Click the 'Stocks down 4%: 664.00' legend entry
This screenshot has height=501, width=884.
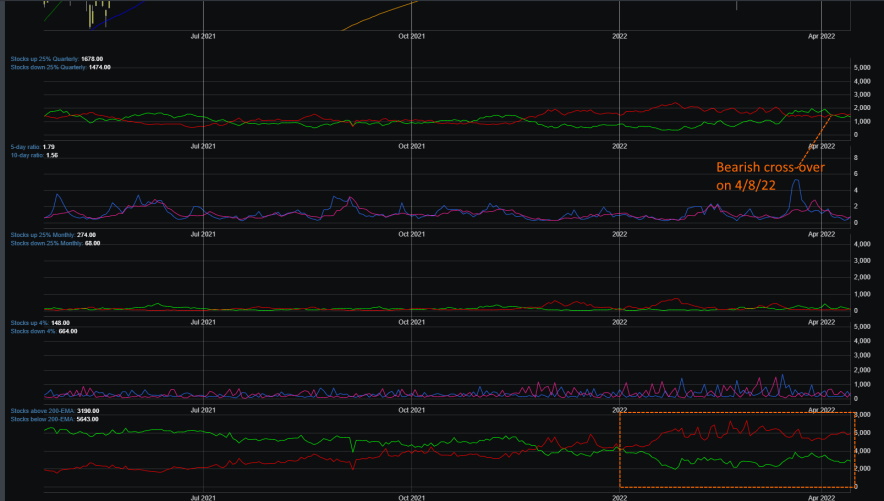[44, 331]
